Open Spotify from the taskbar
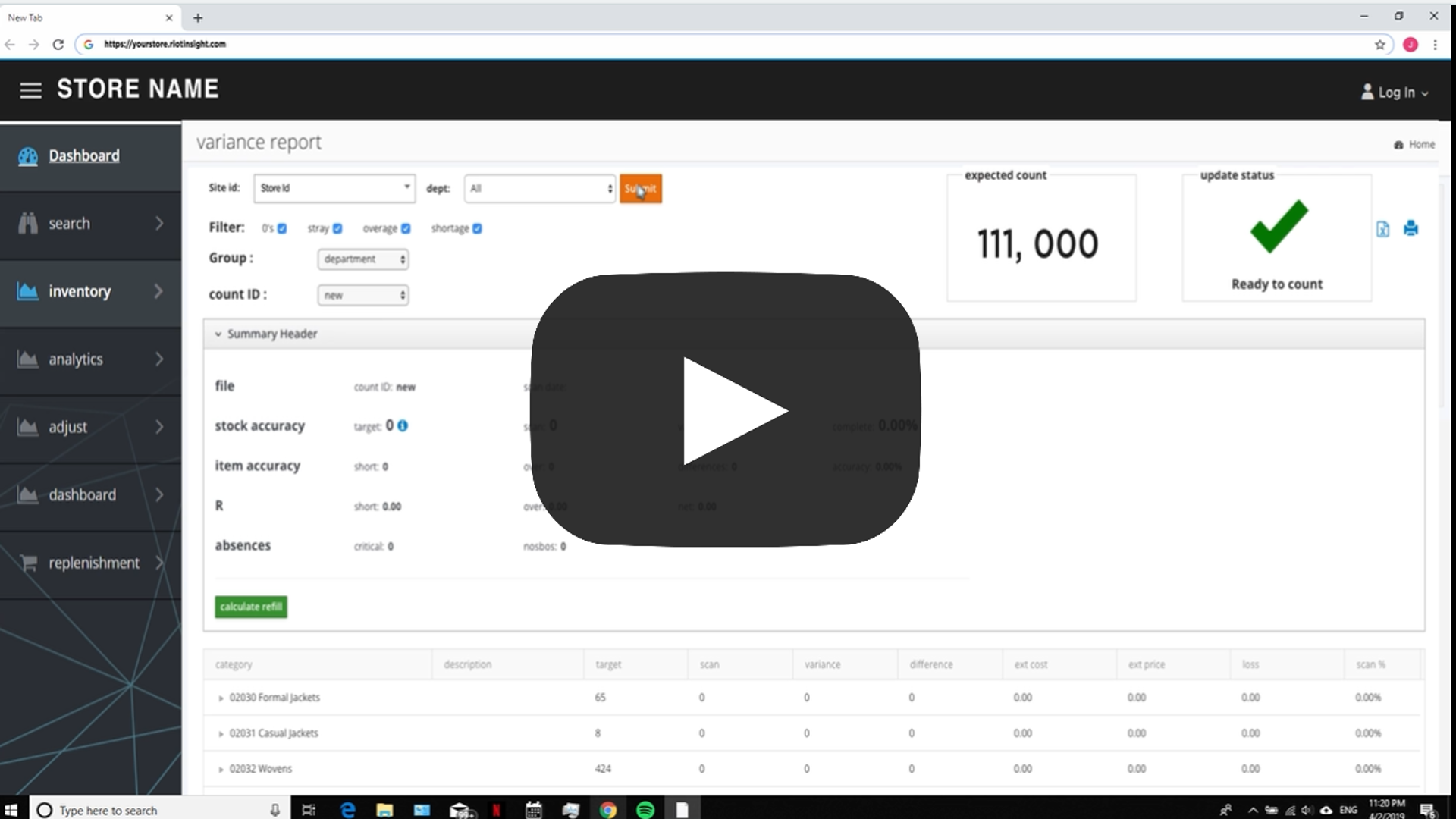1456x819 pixels. [645, 810]
